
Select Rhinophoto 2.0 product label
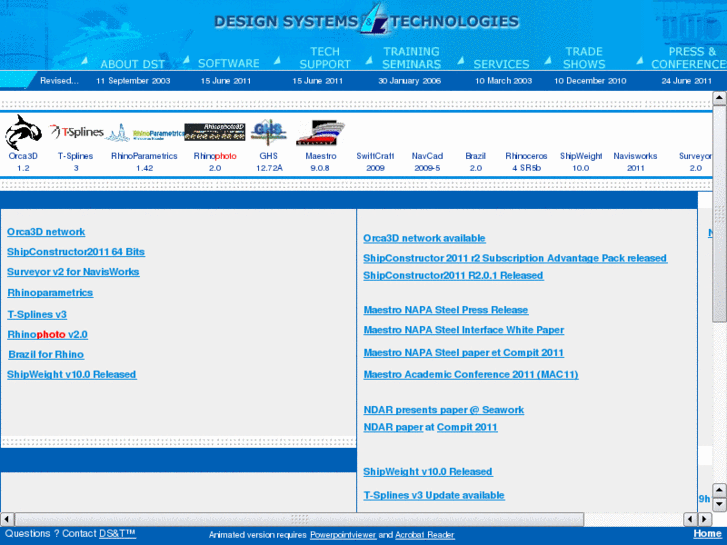click(215, 162)
